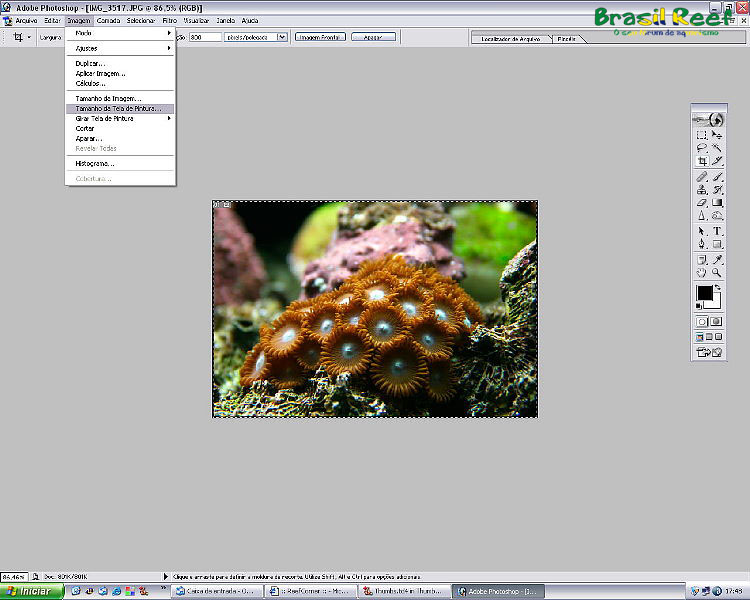Select the Eyedropper tool
Viewport: 750px width, 600px height.
tap(717, 258)
